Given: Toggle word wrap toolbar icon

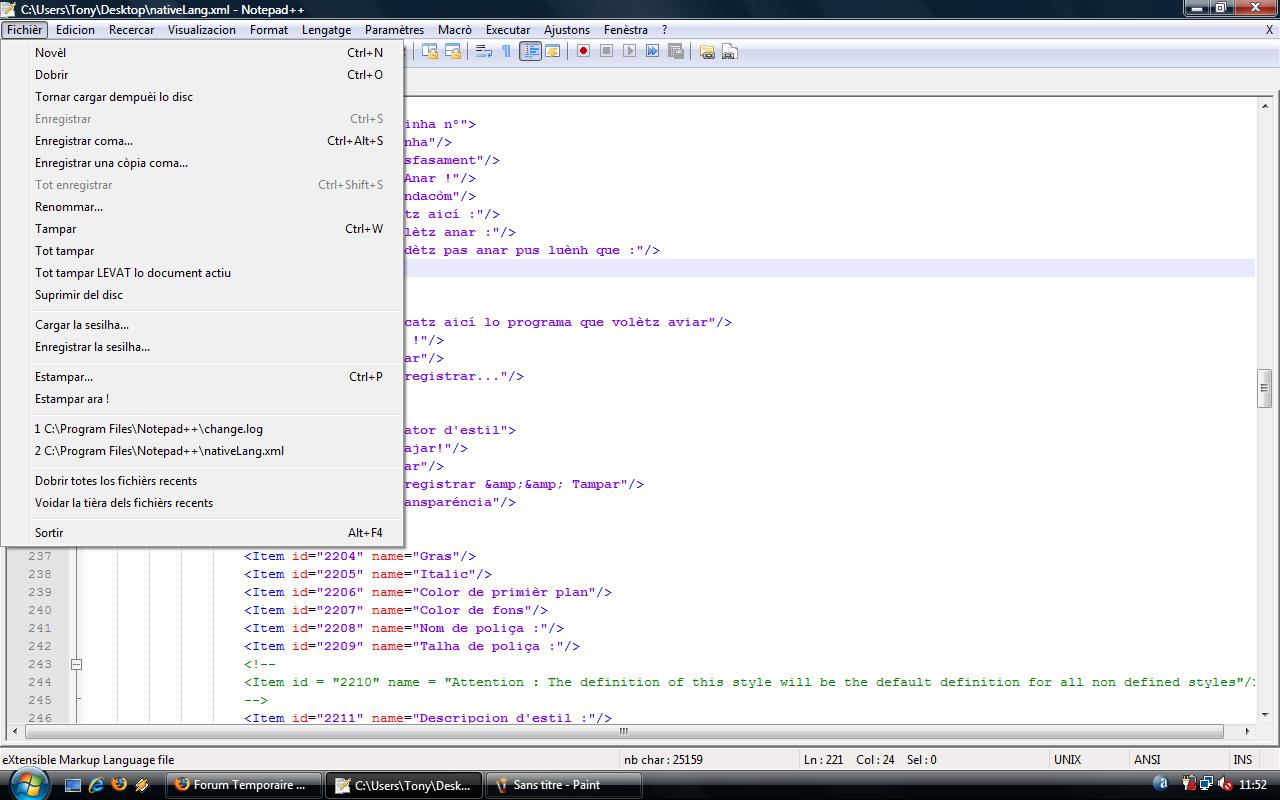Looking at the screenshot, I should point(483,51).
